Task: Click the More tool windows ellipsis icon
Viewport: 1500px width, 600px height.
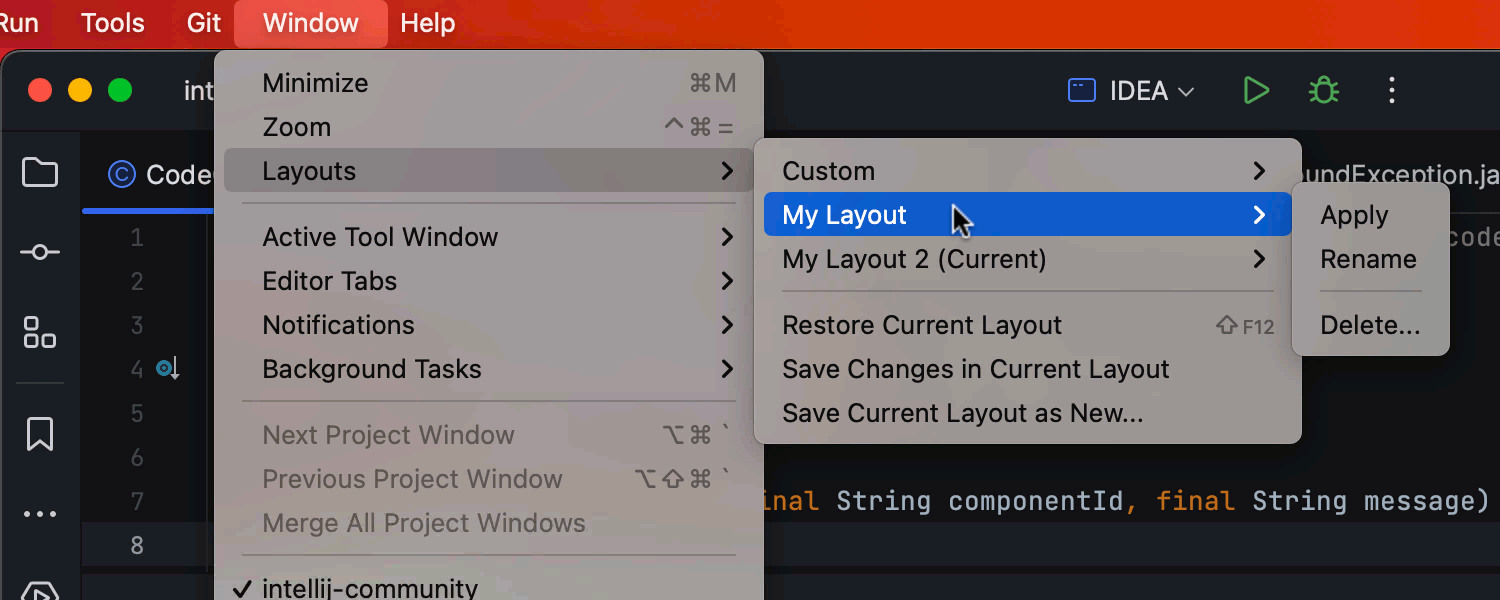Action: (x=40, y=514)
